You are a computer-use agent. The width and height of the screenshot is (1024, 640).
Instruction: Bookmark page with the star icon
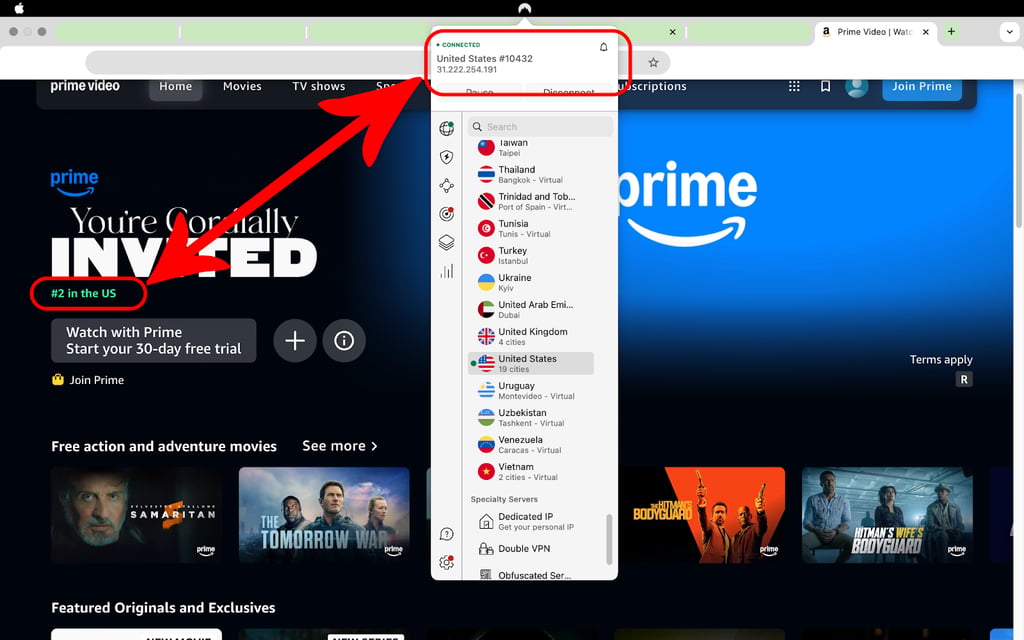point(653,63)
